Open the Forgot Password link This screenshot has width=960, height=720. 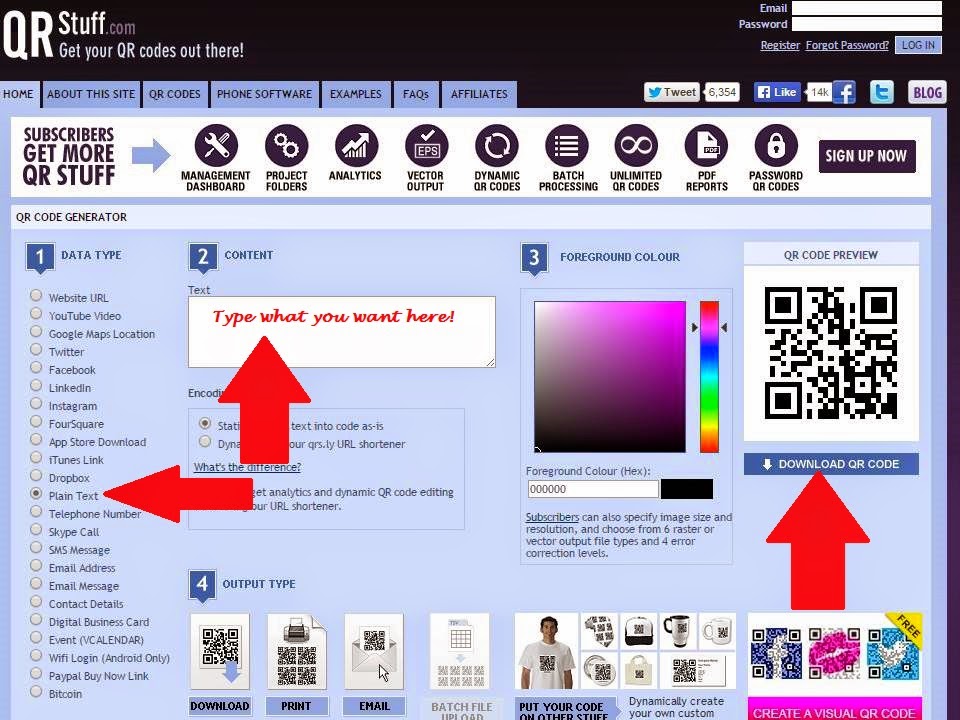point(847,45)
